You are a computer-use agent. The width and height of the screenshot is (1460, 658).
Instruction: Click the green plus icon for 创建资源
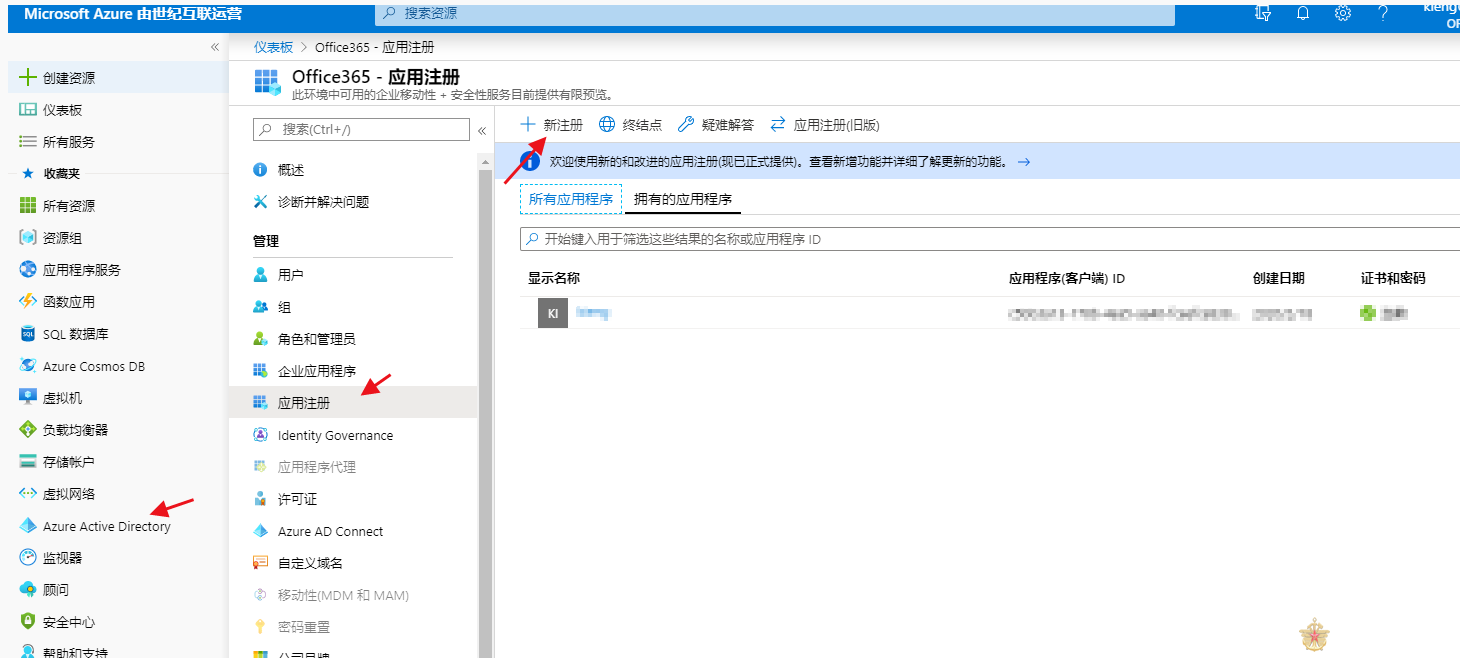tap(28, 78)
